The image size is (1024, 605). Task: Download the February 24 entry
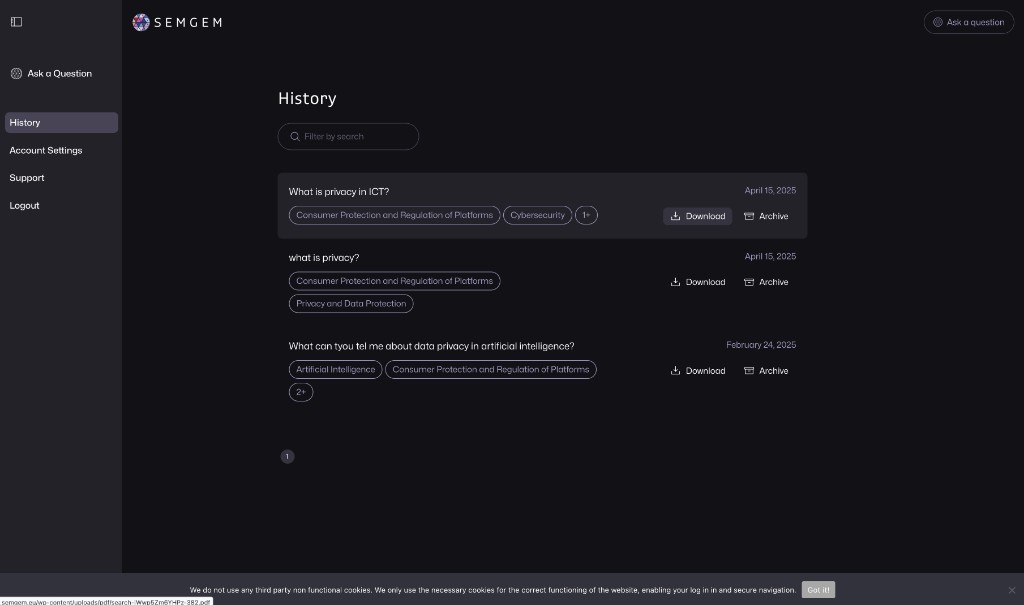[697, 371]
